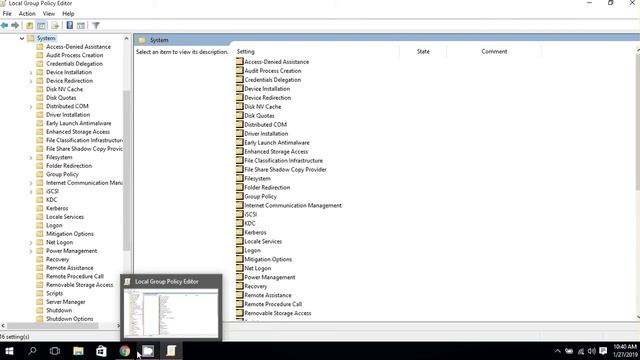Open the Help menu
The image size is (640, 360).
pyautogui.click(x=68, y=13)
